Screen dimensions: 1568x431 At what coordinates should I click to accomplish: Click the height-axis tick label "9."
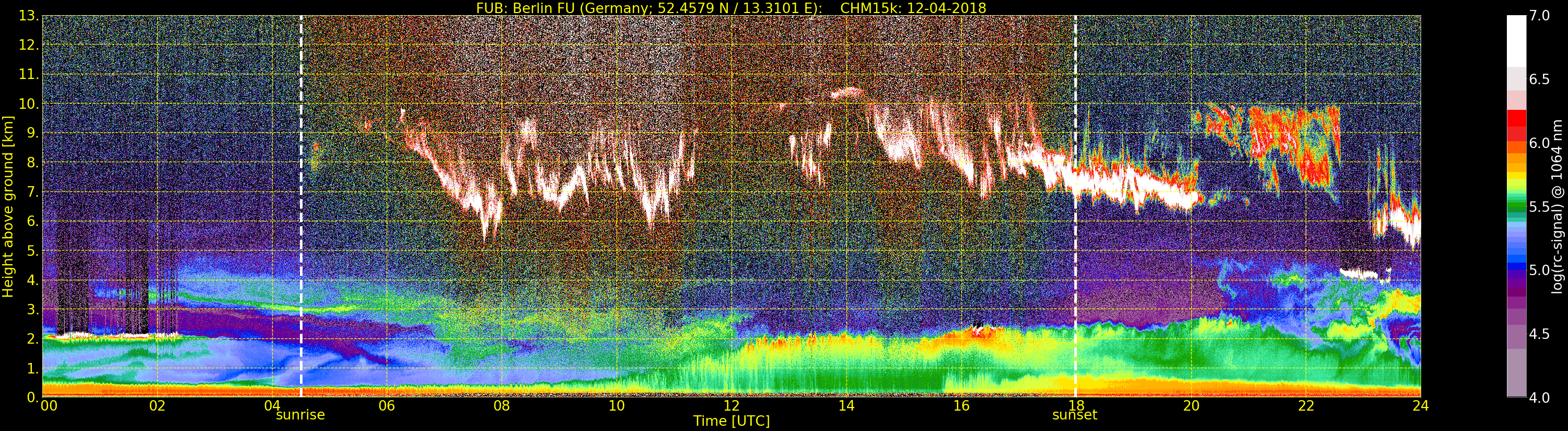coord(32,133)
